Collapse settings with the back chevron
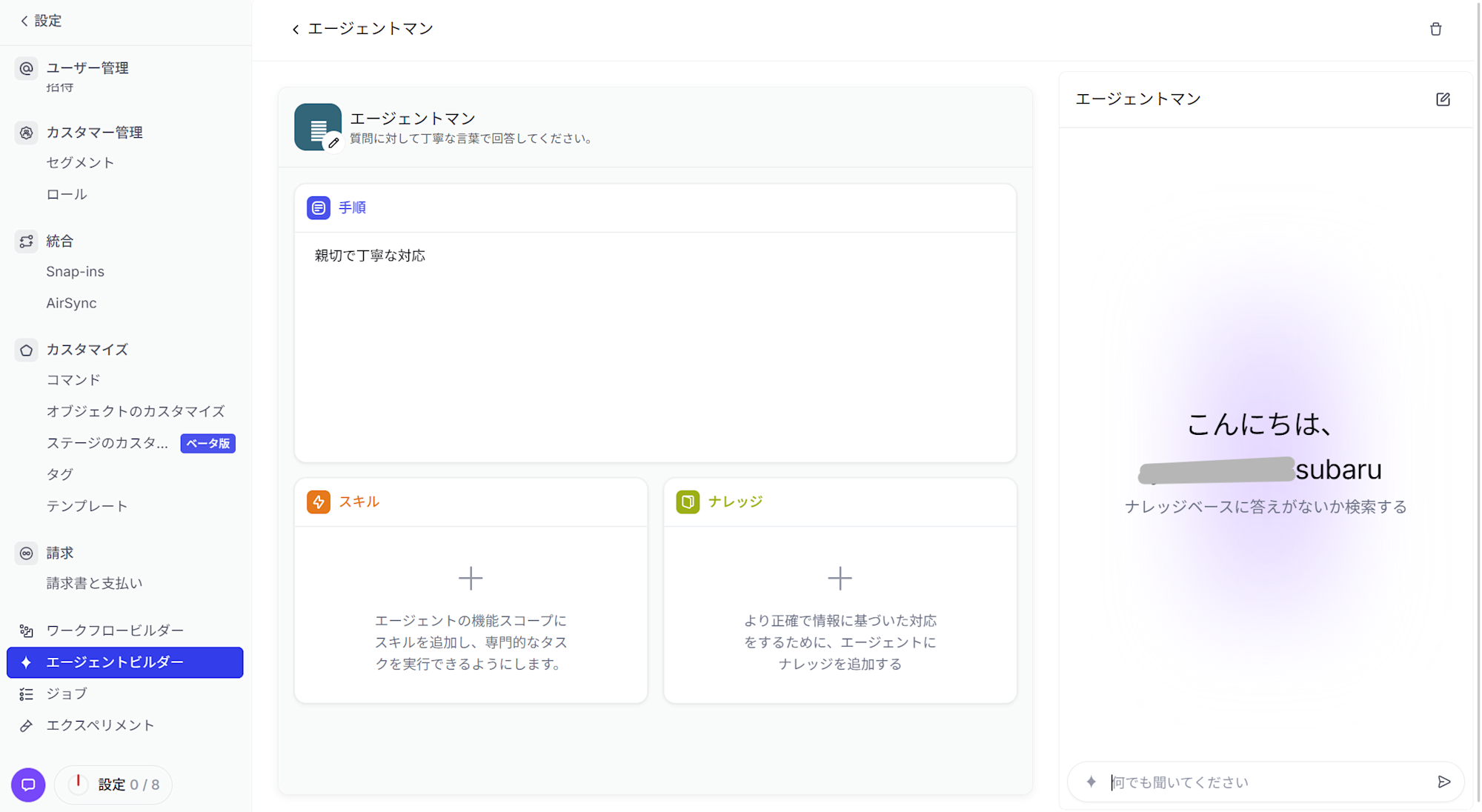1482x812 pixels. tap(23, 21)
